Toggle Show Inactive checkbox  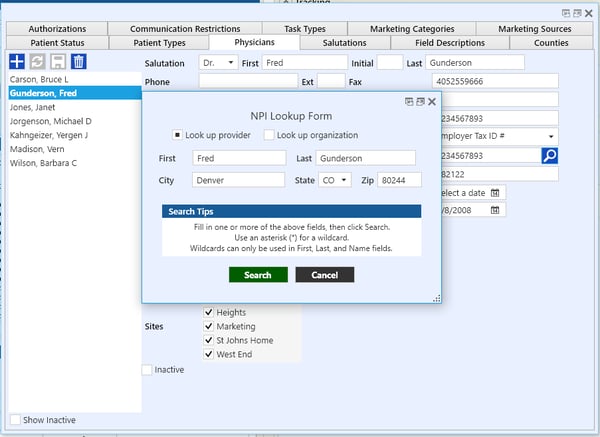15,419
